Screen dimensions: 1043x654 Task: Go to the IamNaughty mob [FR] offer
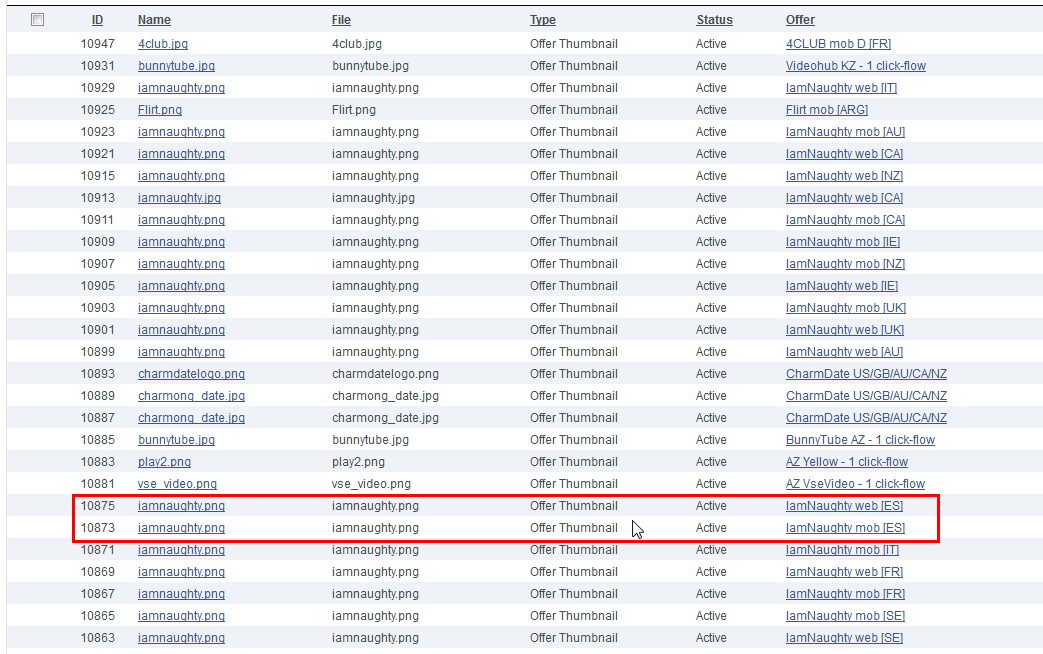pyautogui.click(x=845, y=593)
